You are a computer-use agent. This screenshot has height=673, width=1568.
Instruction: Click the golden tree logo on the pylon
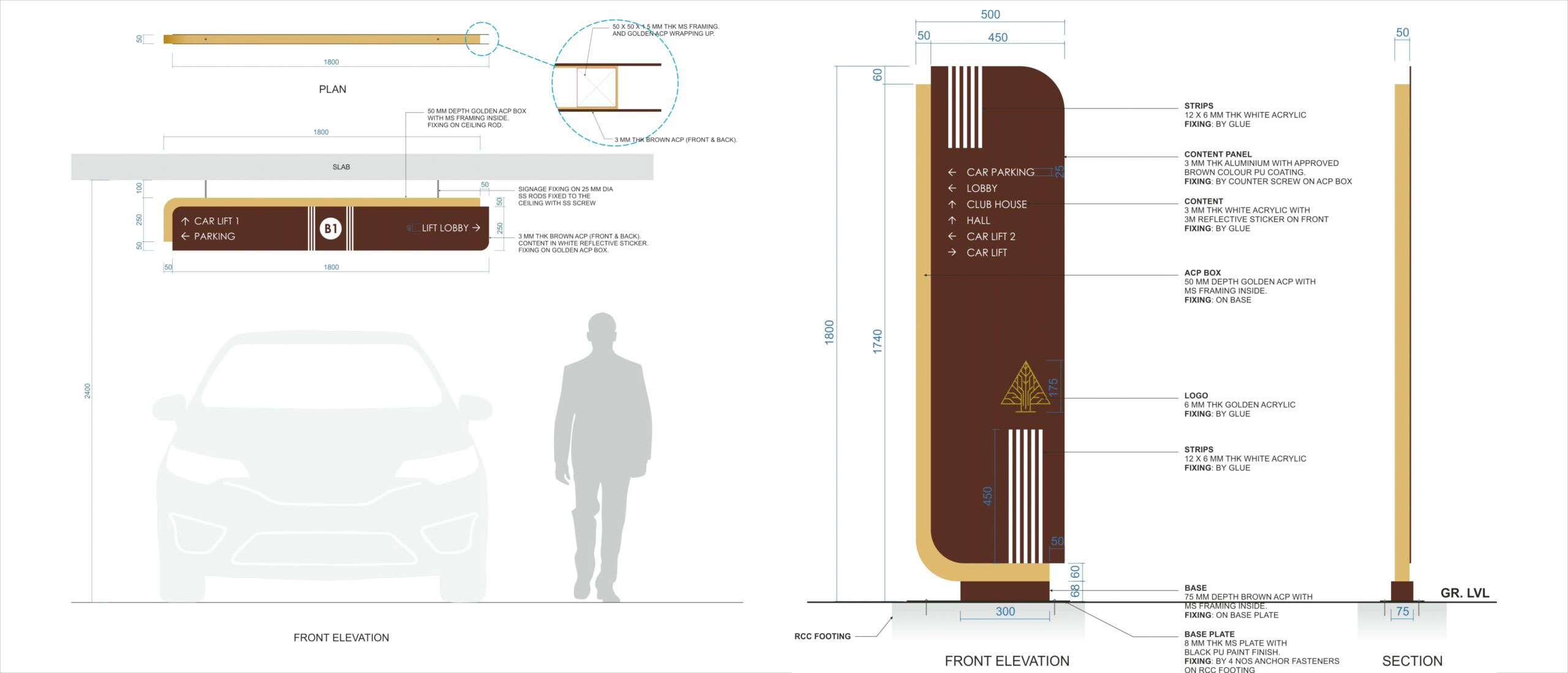tap(1025, 387)
